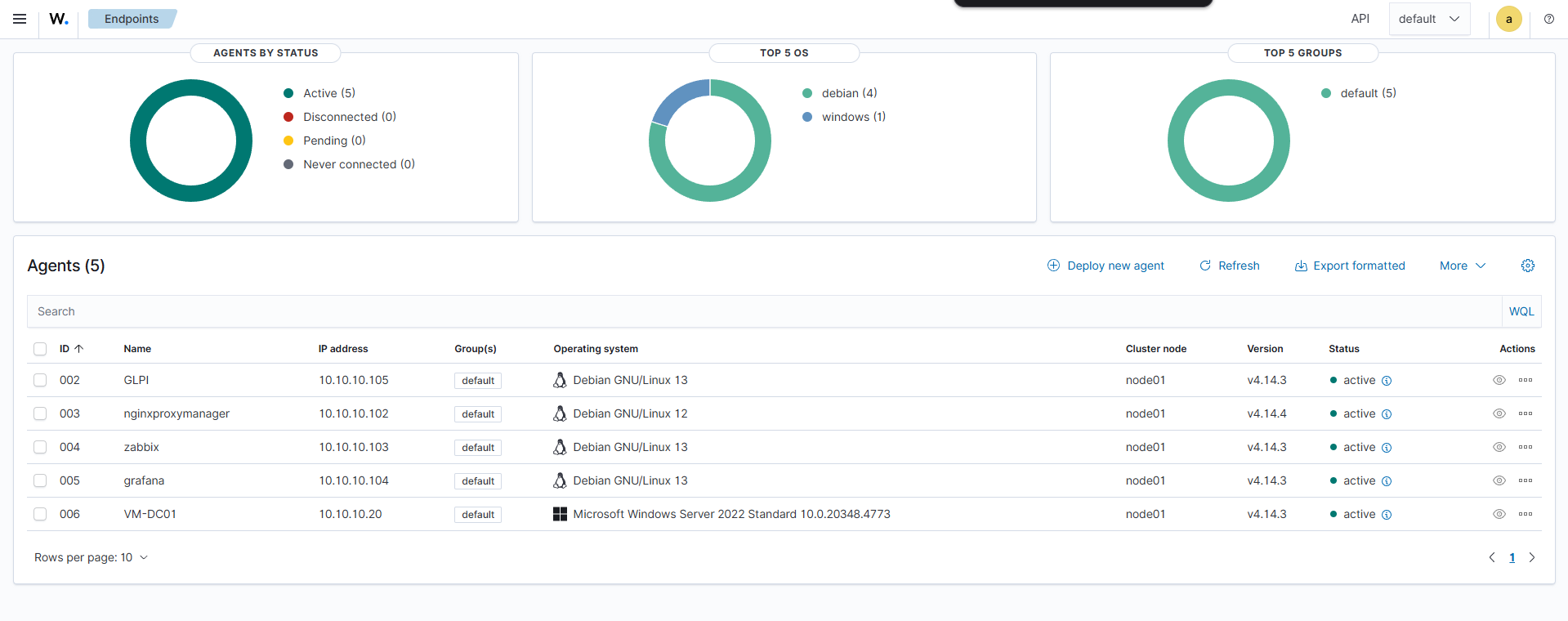The height and width of the screenshot is (621, 1568).
Task: Go to next page arrow
Action: click(x=1532, y=557)
